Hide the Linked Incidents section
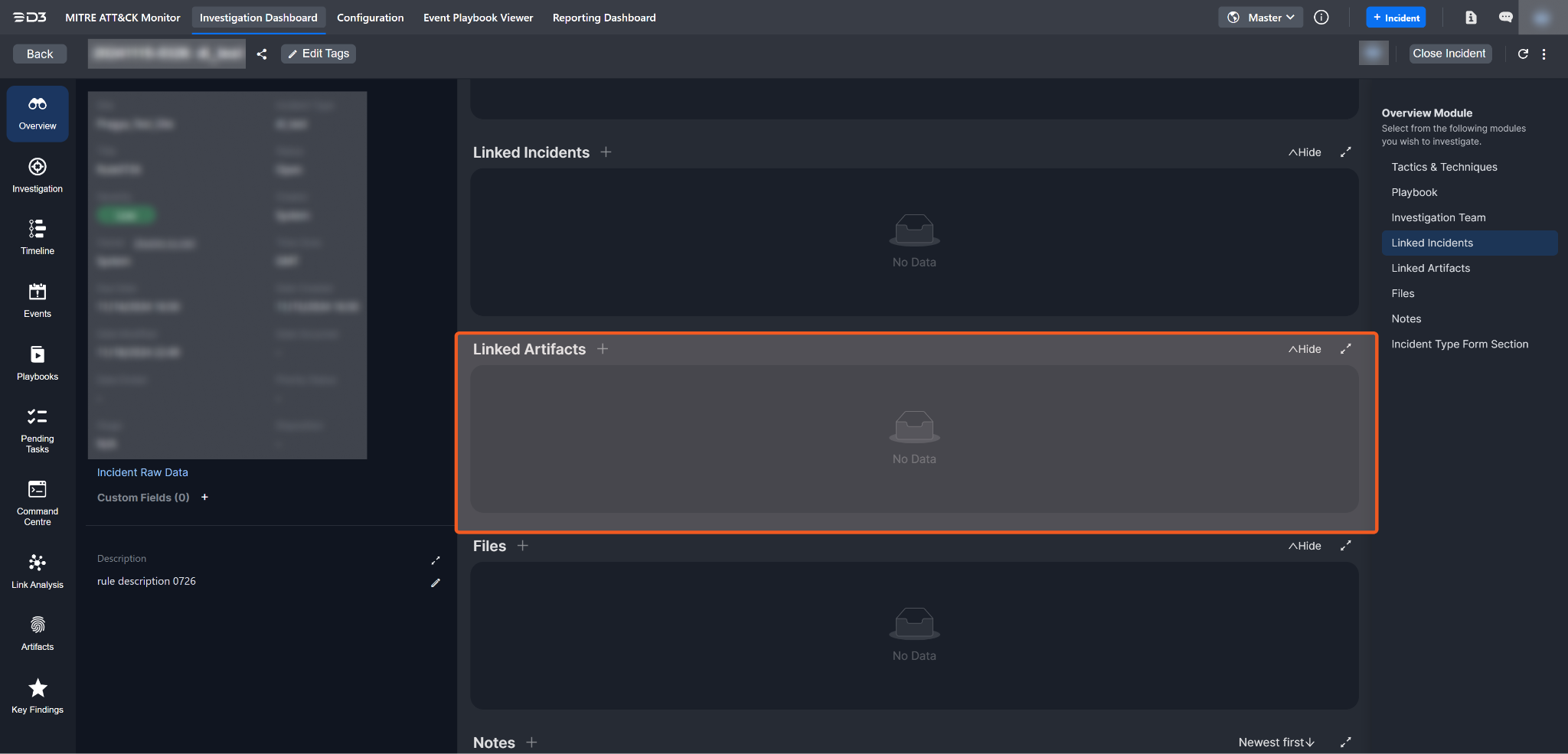Screen dimensions: 1568x754 click(x=1305, y=152)
